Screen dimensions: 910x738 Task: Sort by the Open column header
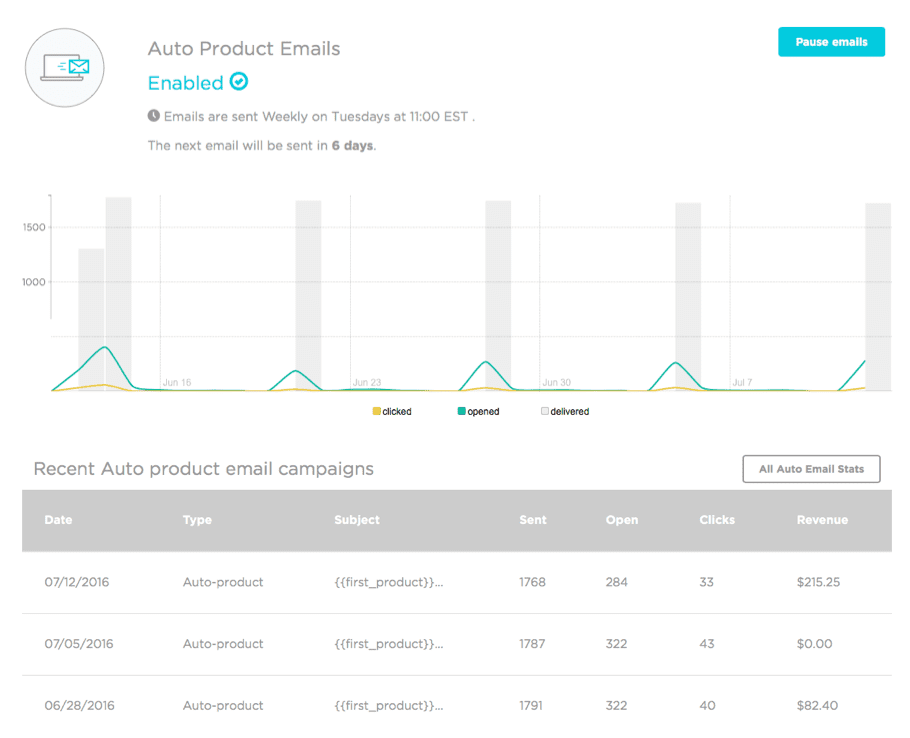point(621,520)
